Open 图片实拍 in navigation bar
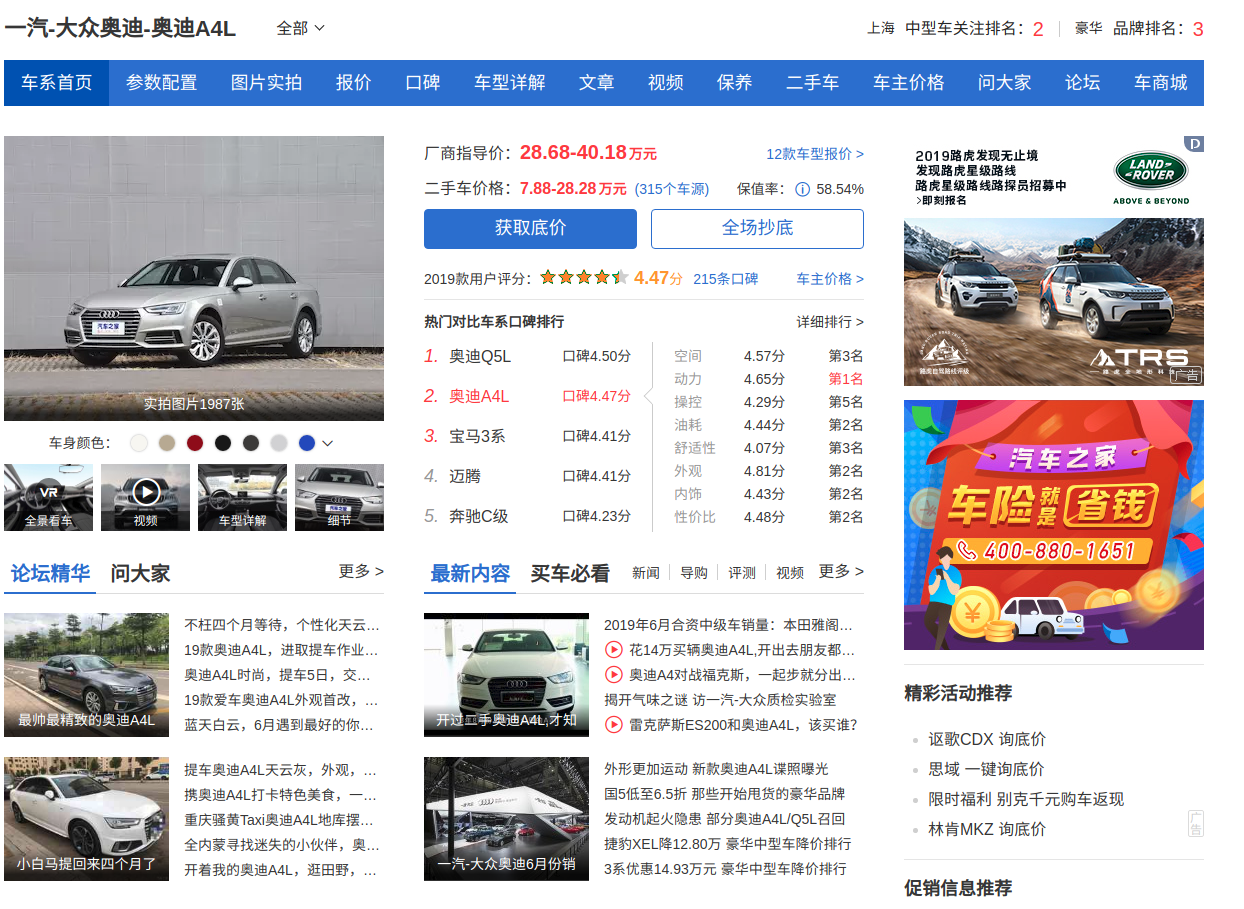1244x909 pixels. tap(266, 83)
